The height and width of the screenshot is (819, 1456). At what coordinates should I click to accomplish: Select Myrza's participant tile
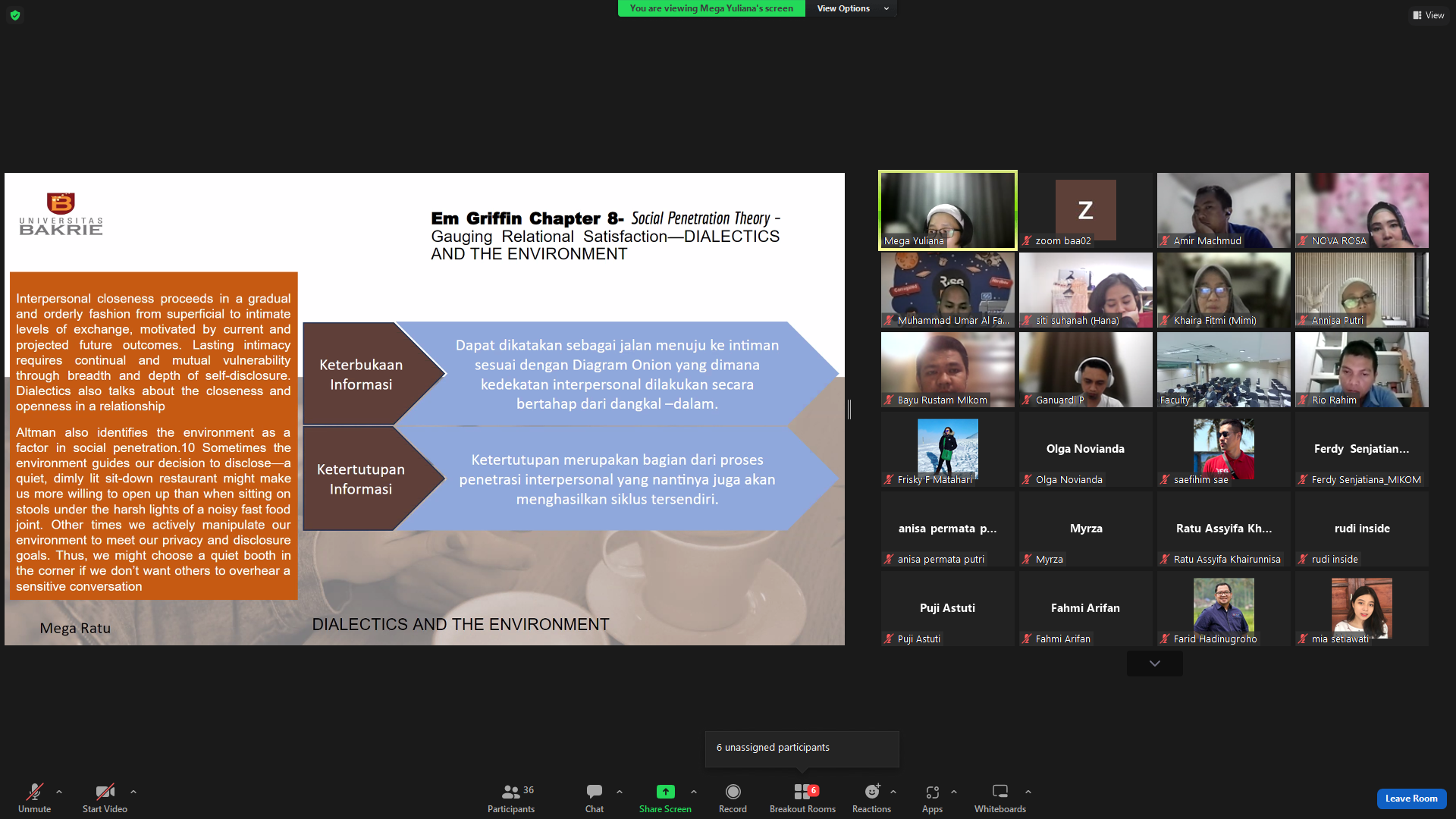(x=1086, y=529)
